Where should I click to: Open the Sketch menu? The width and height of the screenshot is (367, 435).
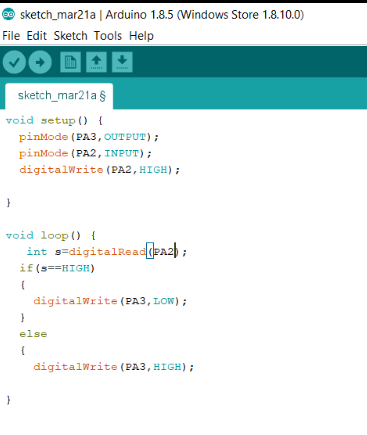tap(70, 36)
